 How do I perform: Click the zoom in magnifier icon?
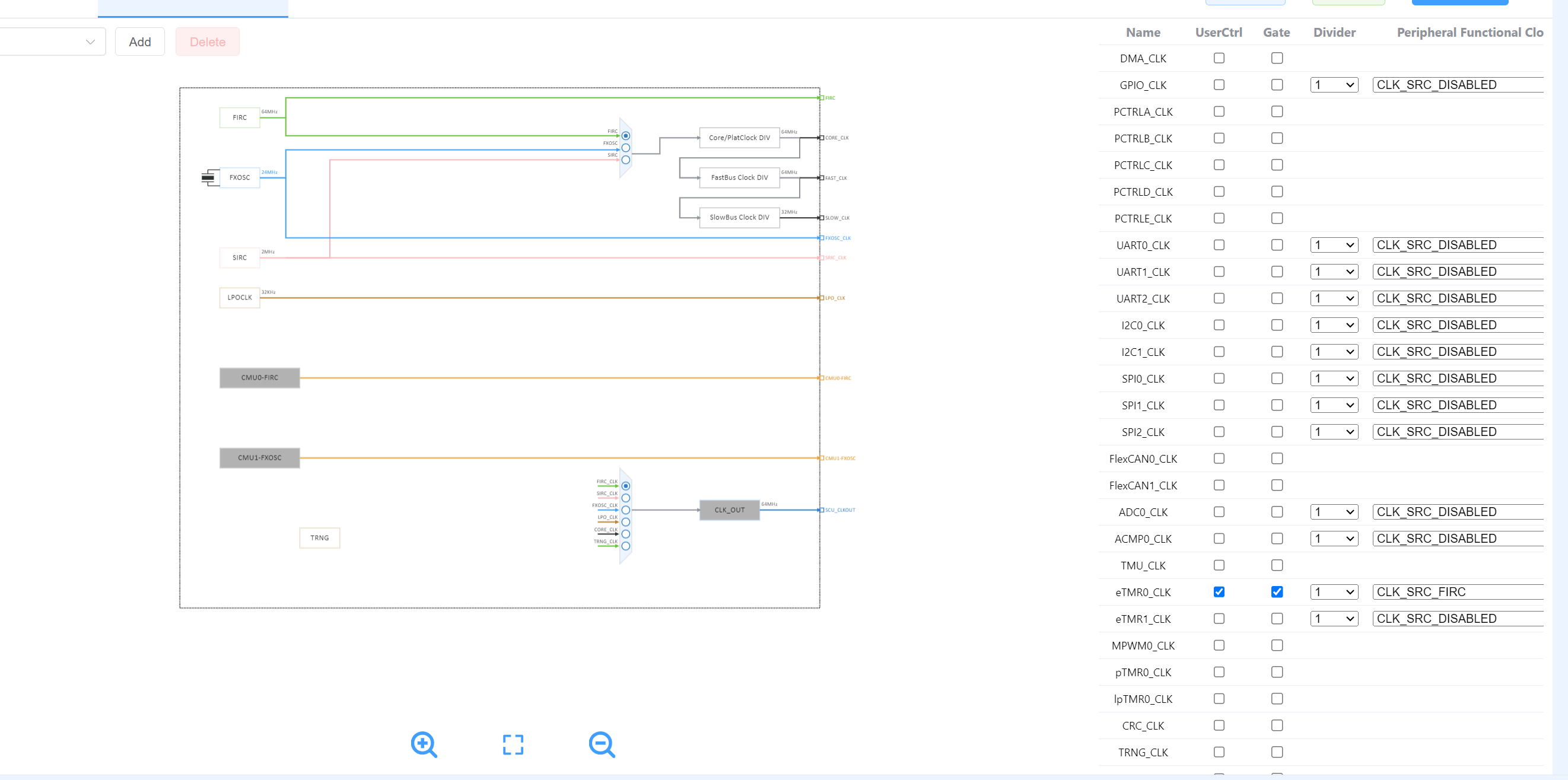tap(424, 744)
